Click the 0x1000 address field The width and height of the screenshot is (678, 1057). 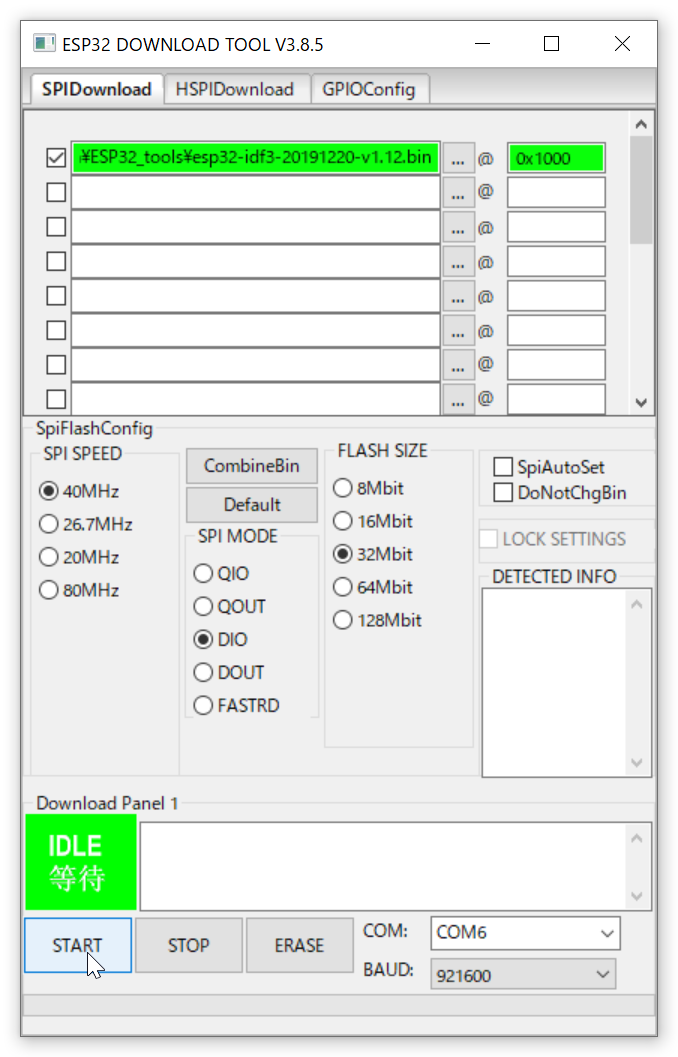click(x=556, y=158)
